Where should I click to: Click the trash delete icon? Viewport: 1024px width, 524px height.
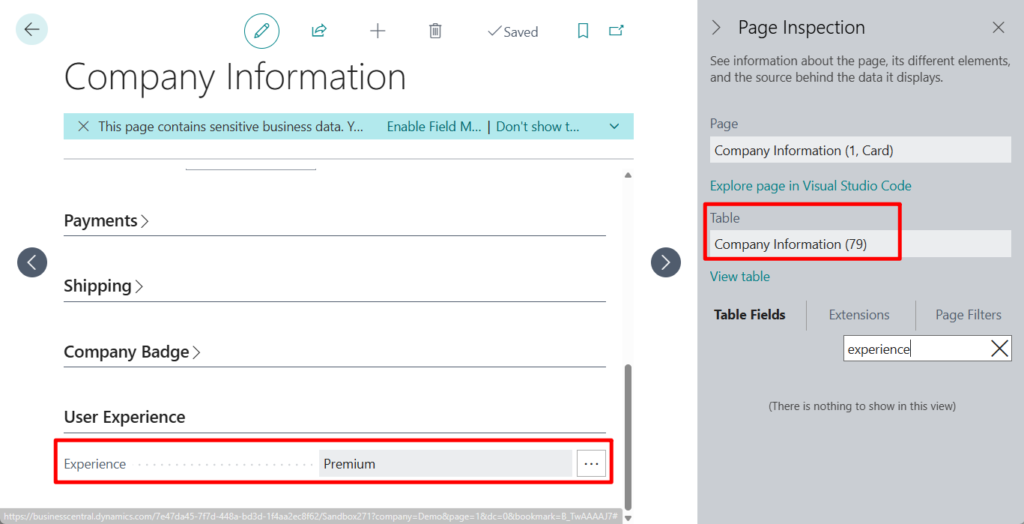click(x=435, y=31)
